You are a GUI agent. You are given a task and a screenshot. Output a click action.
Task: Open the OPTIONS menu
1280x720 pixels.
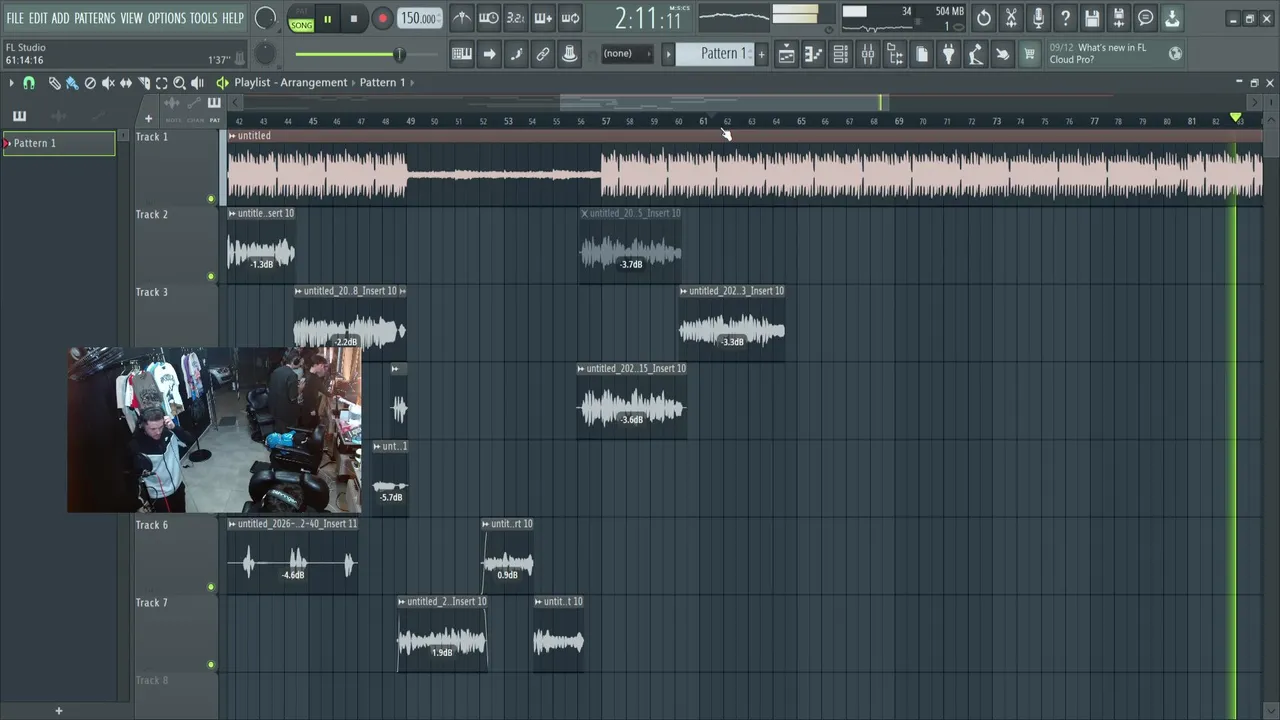167,18
